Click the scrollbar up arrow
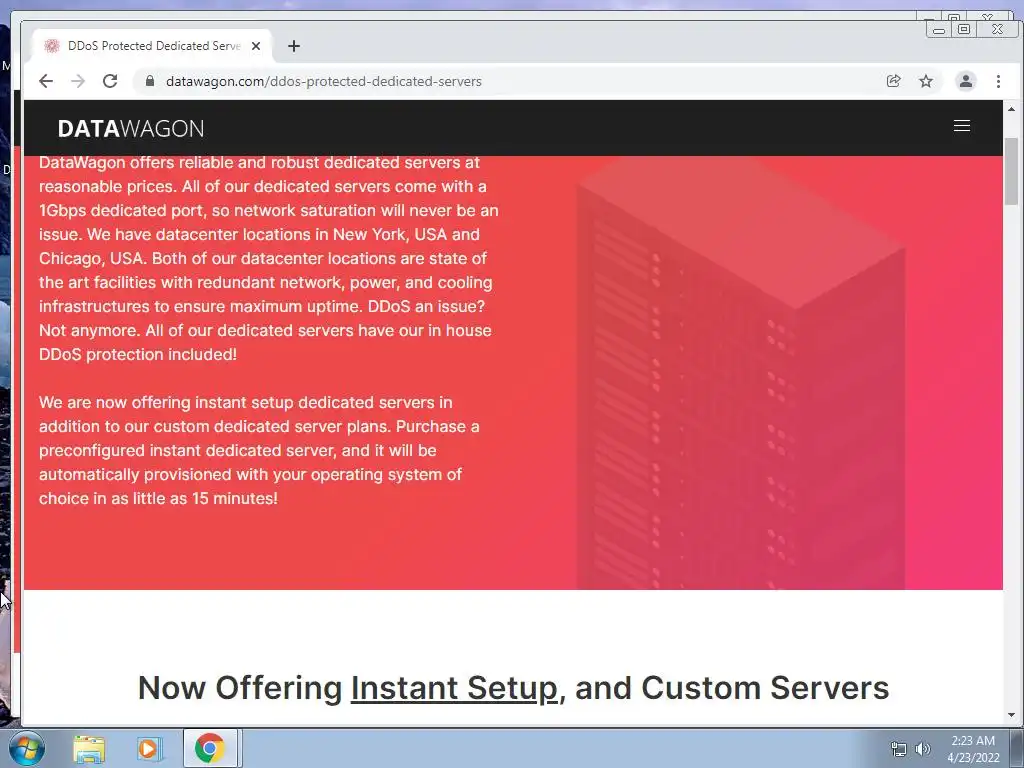This screenshot has width=1024, height=768. tap(1011, 109)
